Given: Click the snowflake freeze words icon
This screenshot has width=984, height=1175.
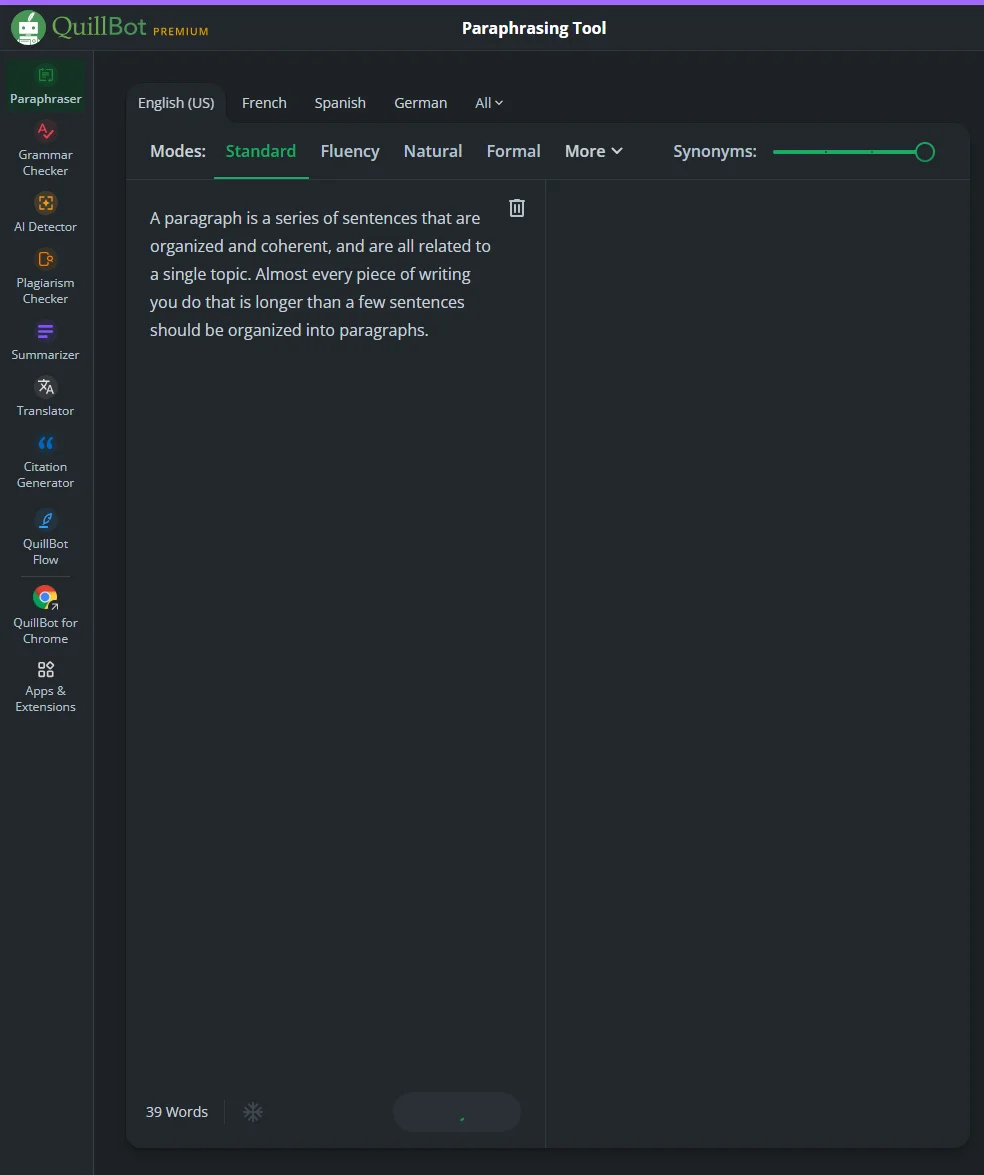Looking at the screenshot, I should coord(253,1112).
